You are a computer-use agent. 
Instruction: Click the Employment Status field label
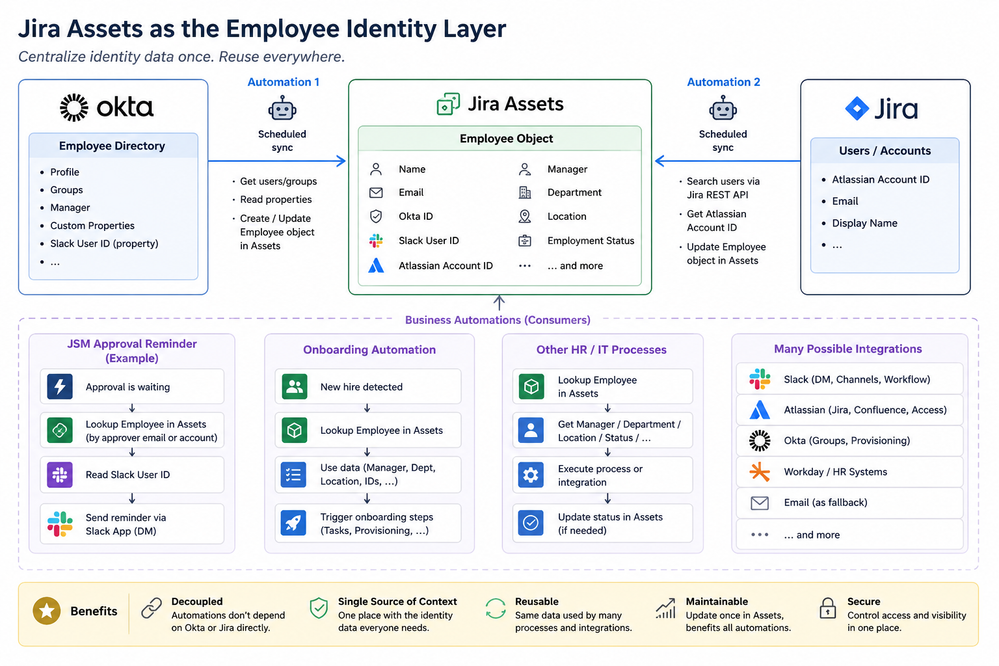[591, 241]
